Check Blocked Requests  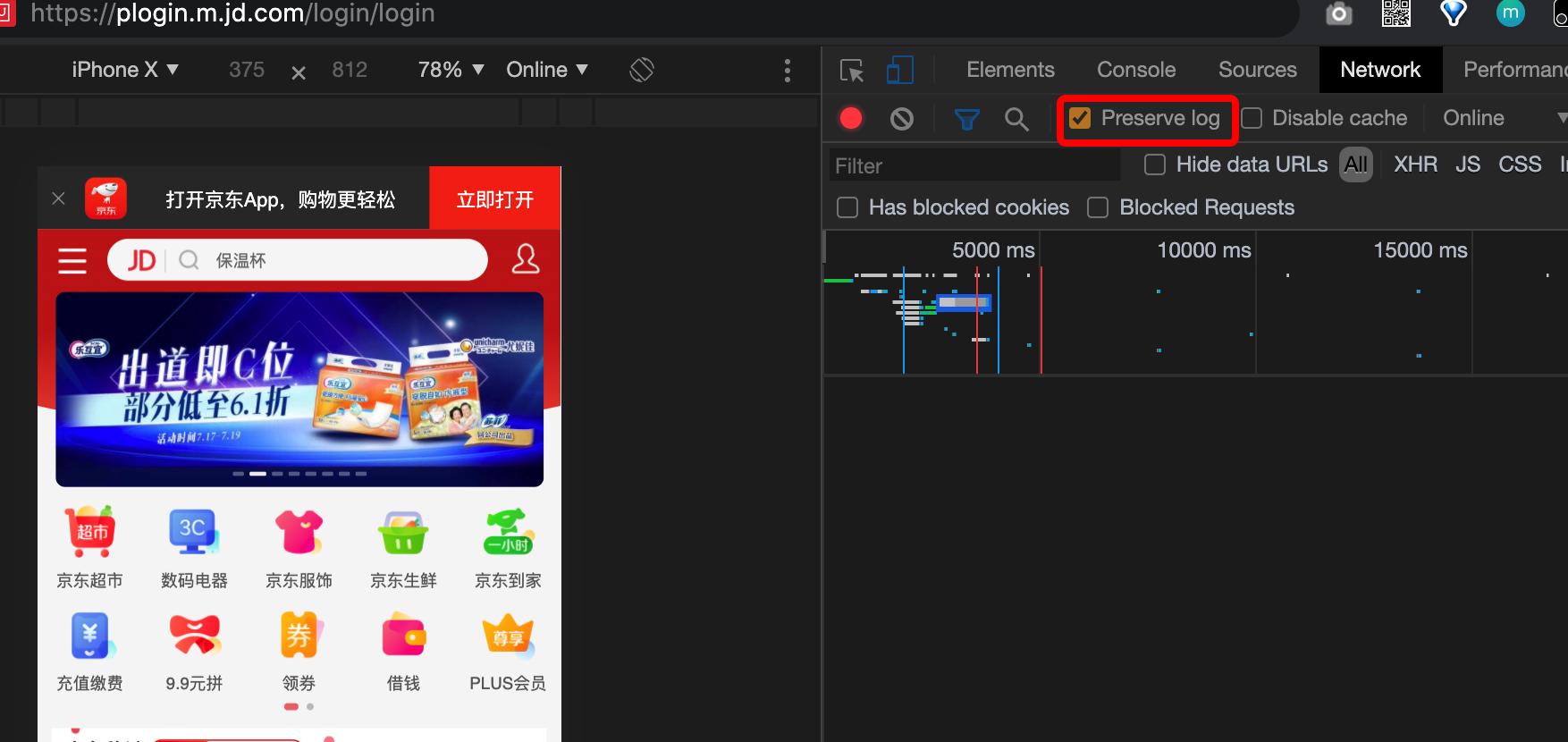coord(1098,207)
